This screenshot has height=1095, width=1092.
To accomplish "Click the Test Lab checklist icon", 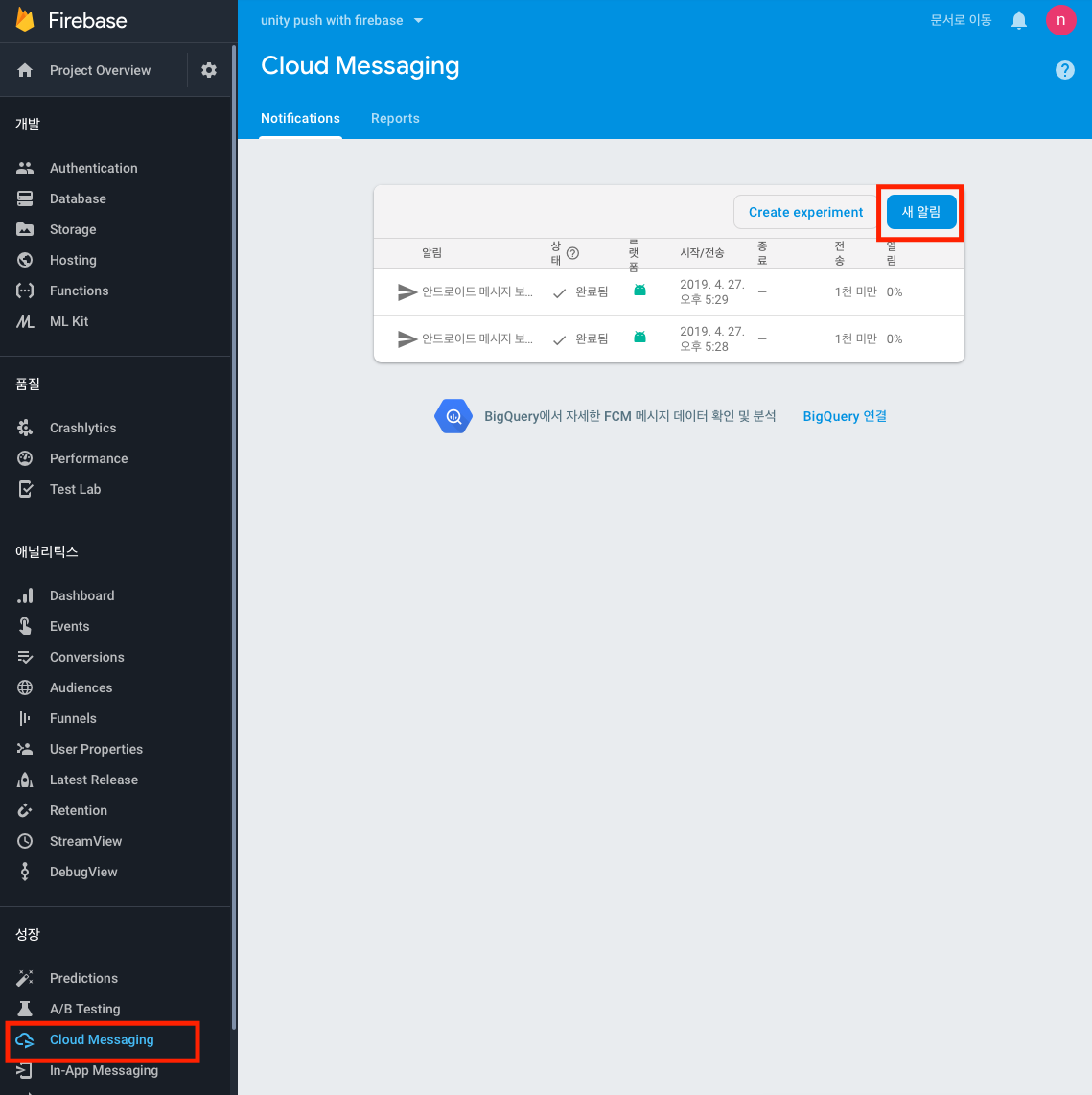I will [25, 489].
